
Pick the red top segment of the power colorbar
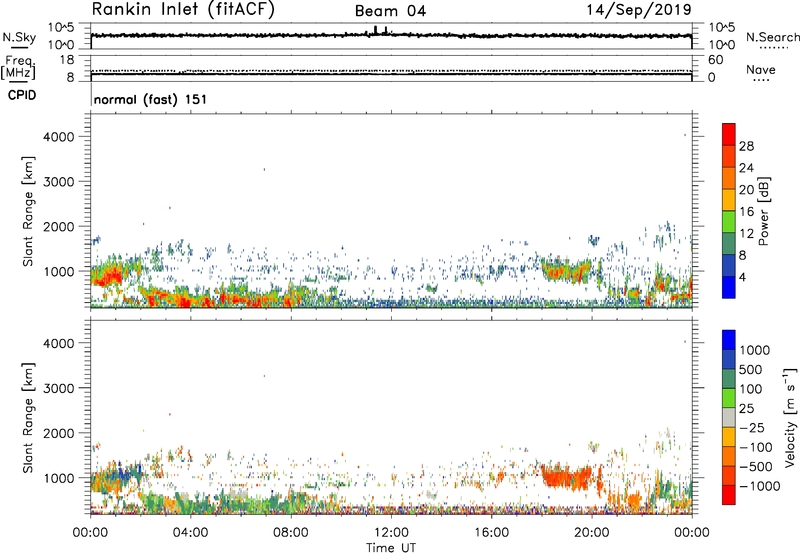[729, 134]
